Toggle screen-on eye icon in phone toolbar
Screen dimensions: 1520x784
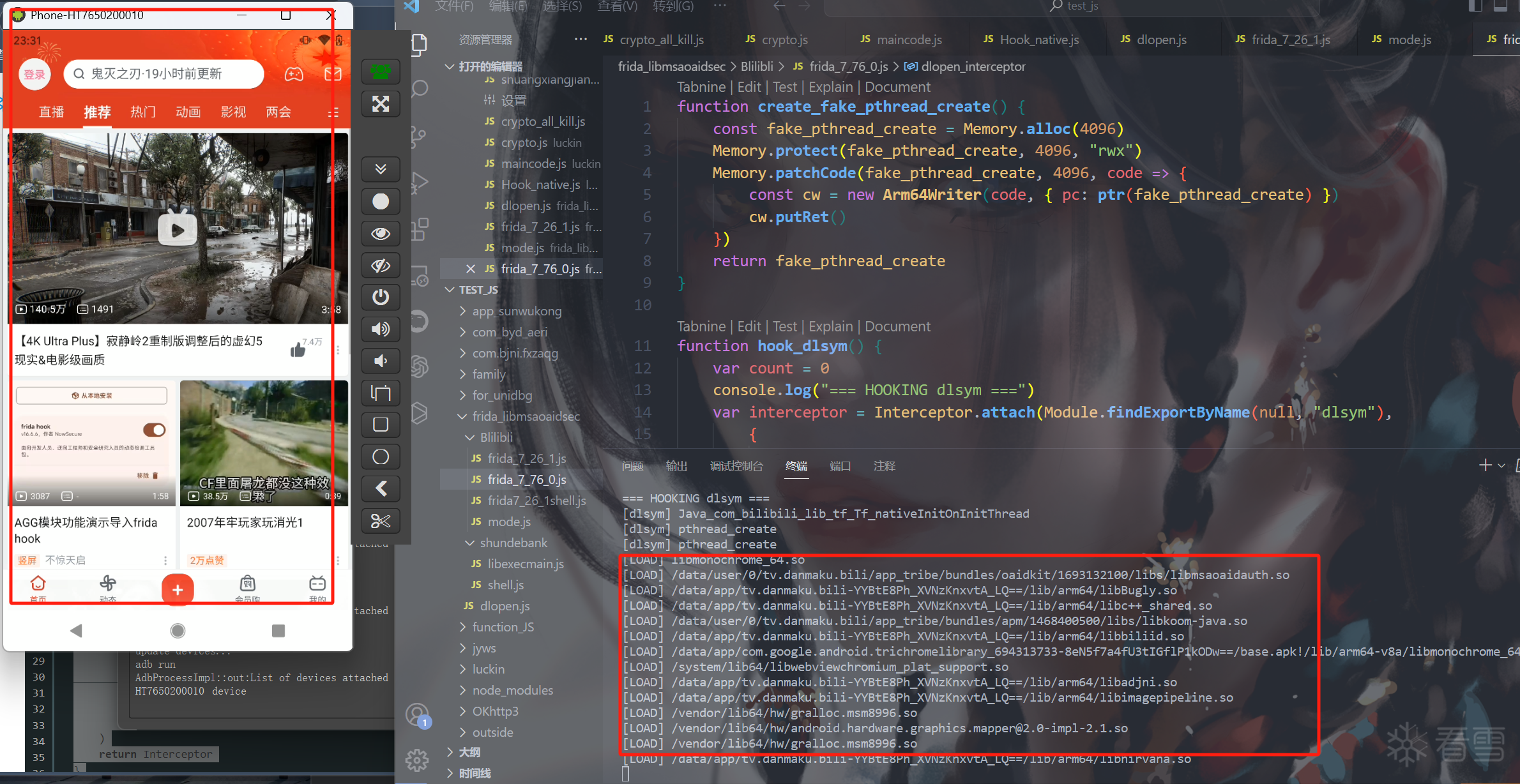381,234
